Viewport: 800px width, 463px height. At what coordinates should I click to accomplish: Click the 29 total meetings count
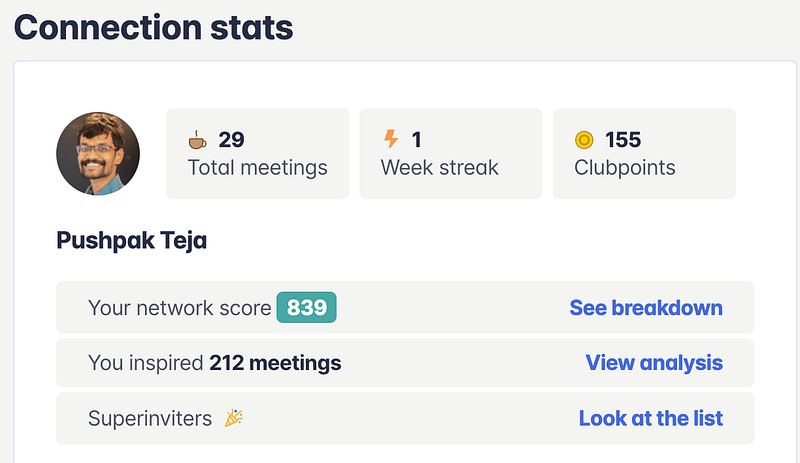231,140
